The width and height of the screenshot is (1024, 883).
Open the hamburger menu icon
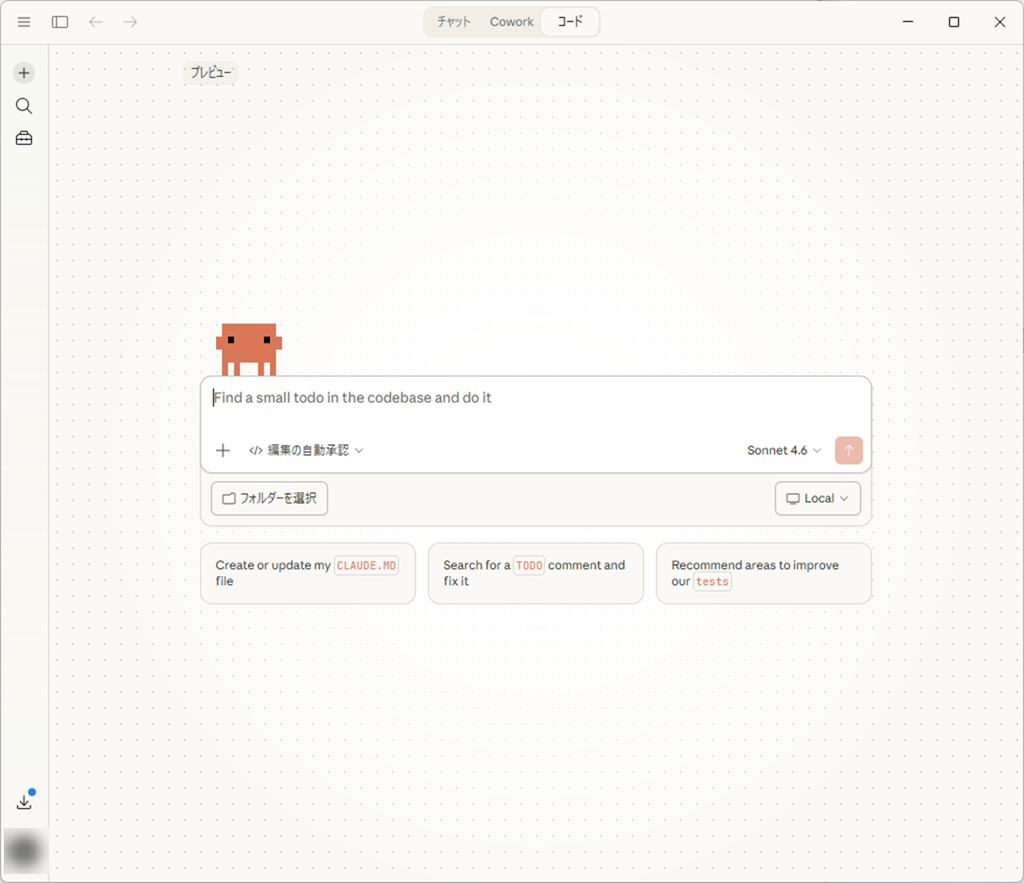pos(24,22)
